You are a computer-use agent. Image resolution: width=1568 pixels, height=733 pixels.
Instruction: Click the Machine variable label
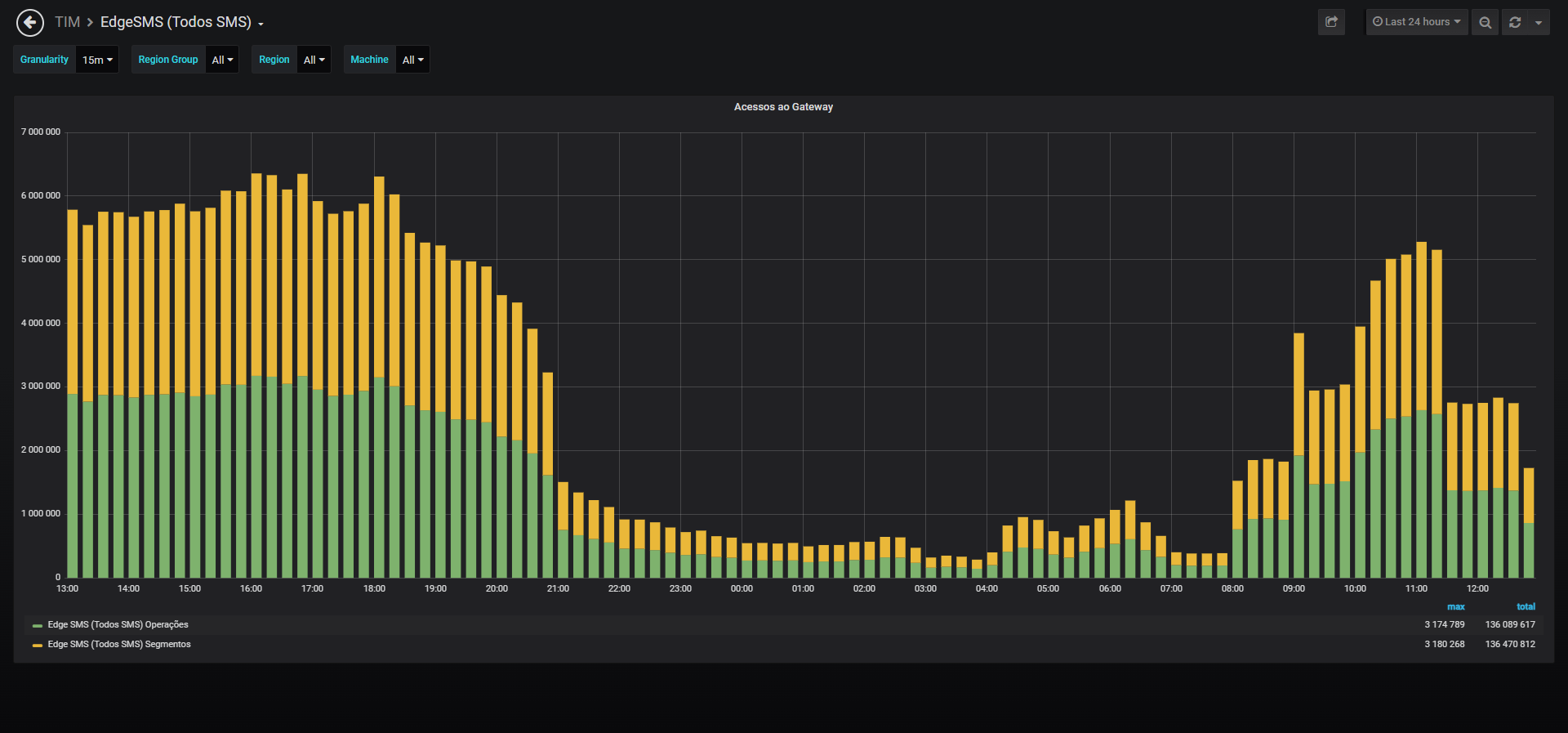[x=369, y=60]
